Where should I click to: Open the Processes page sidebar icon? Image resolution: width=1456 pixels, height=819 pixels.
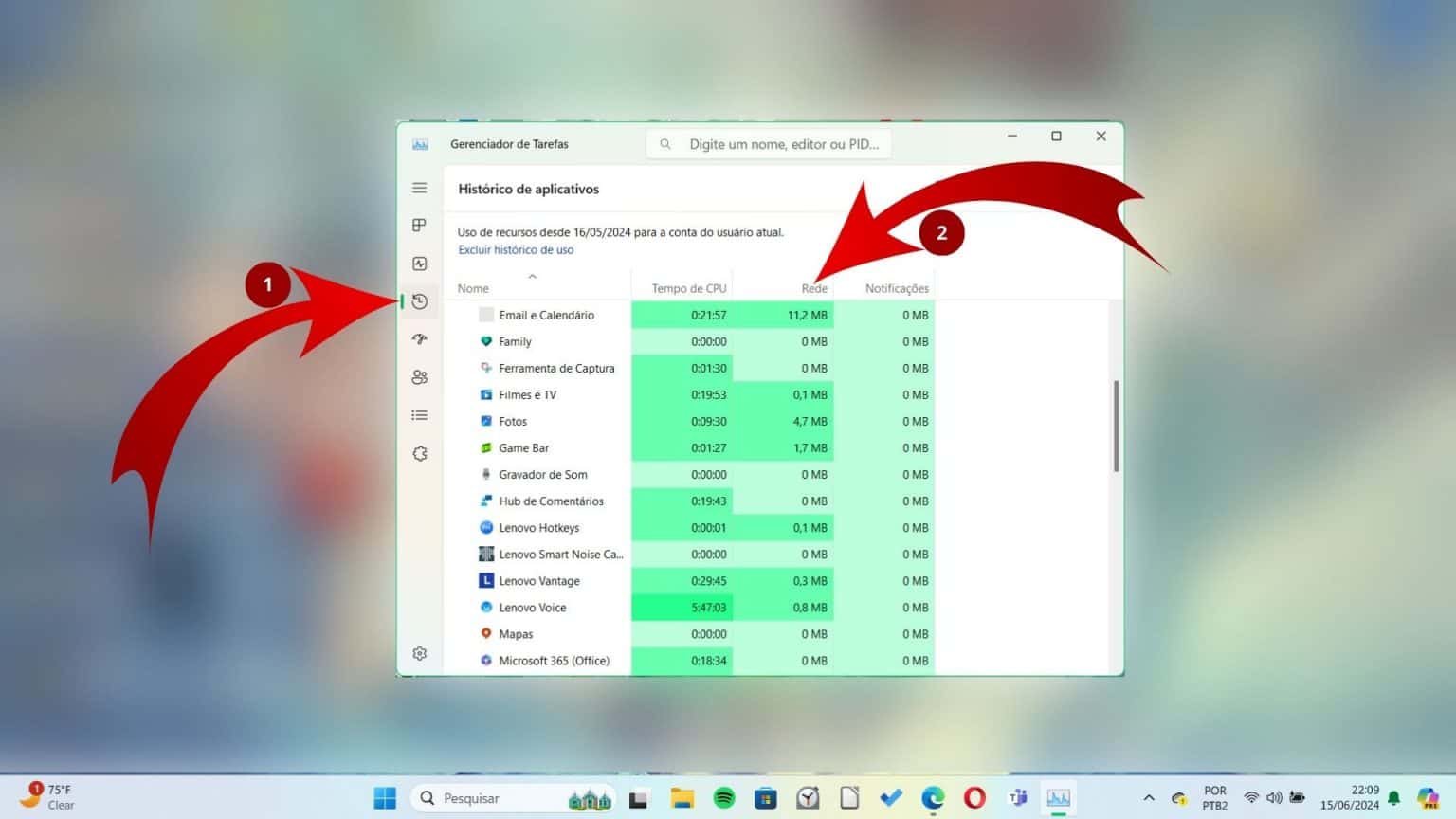420,225
